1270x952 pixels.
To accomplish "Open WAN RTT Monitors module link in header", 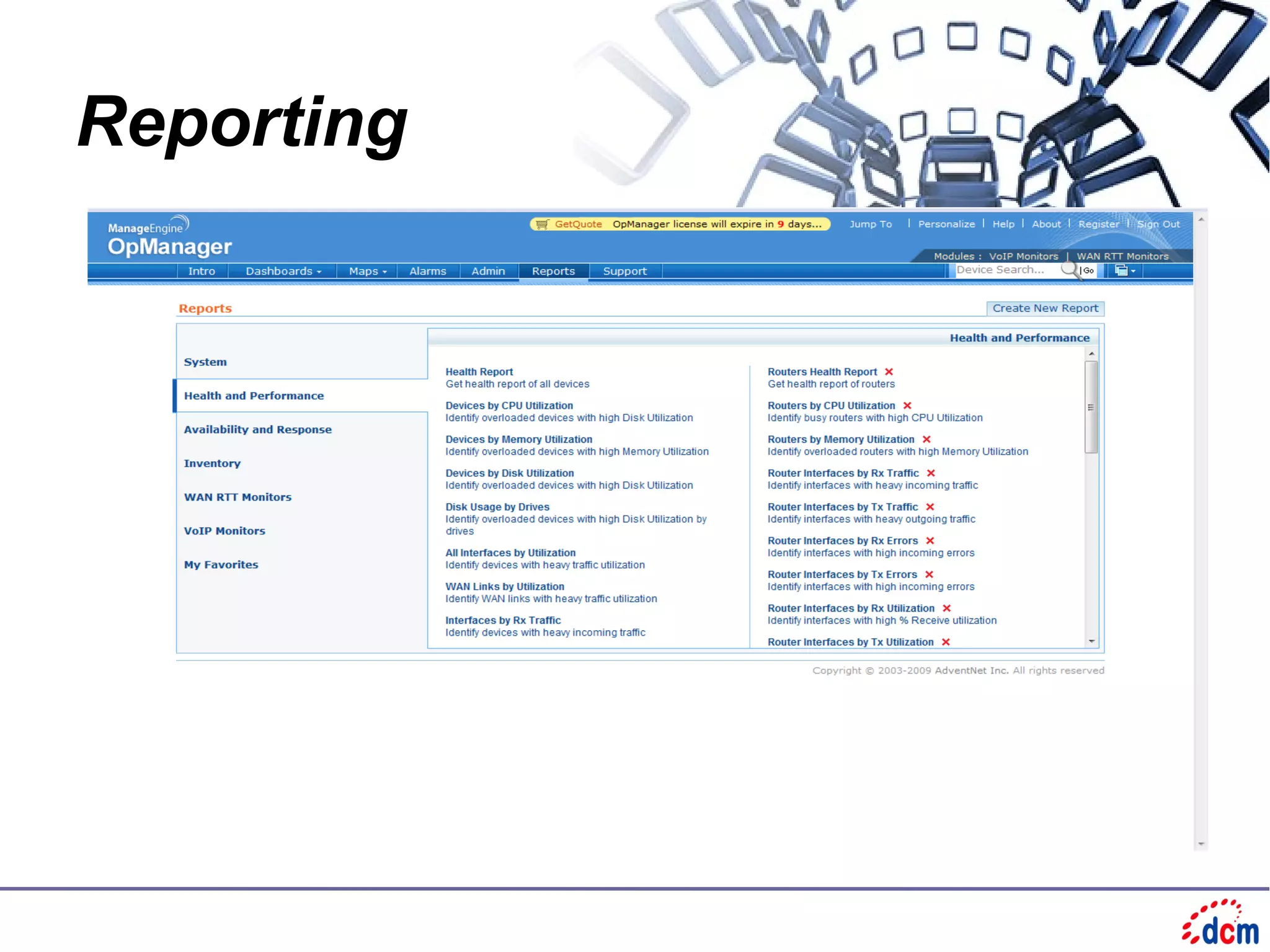I will [x=1122, y=256].
